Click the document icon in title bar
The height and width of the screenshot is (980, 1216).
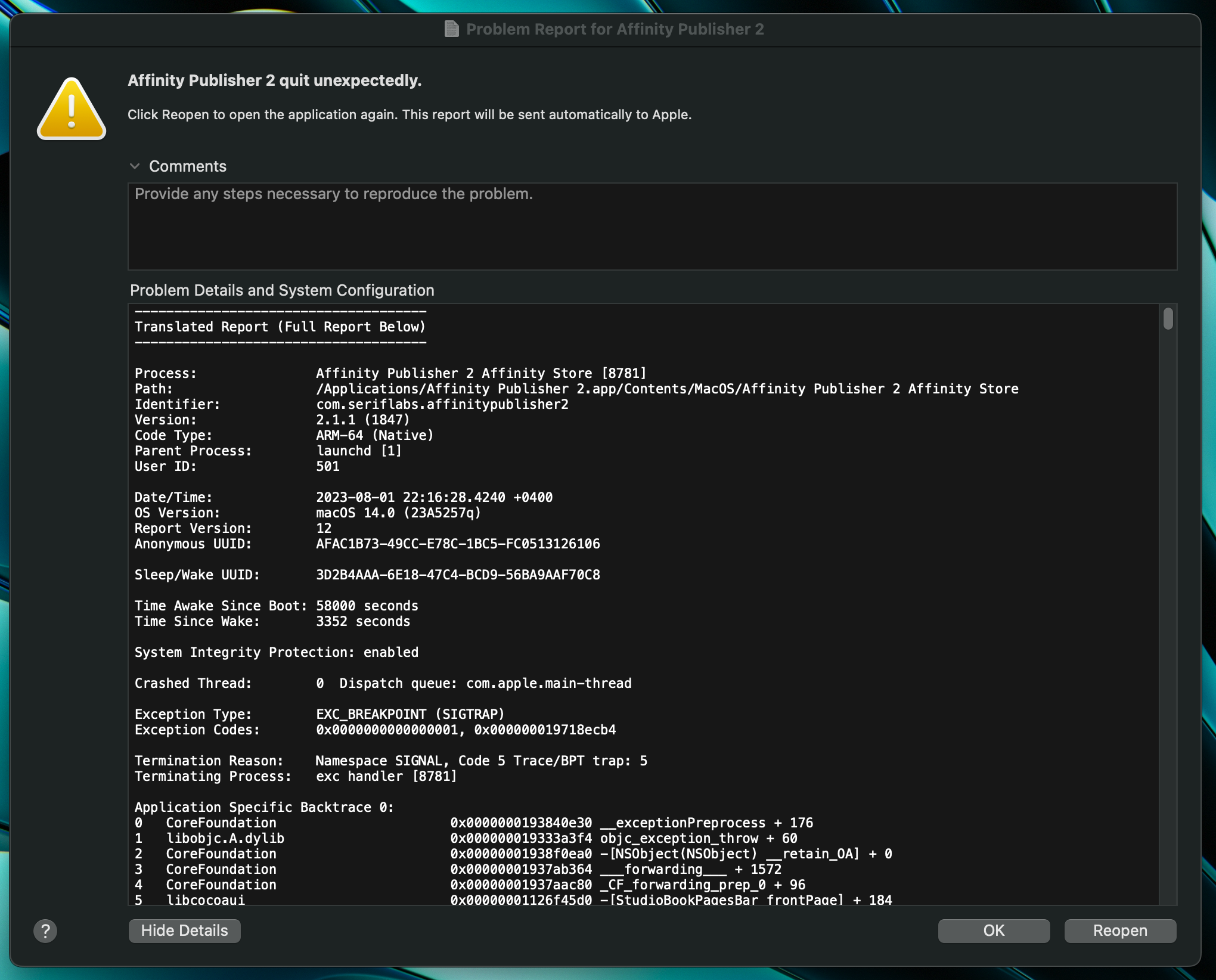(452, 29)
